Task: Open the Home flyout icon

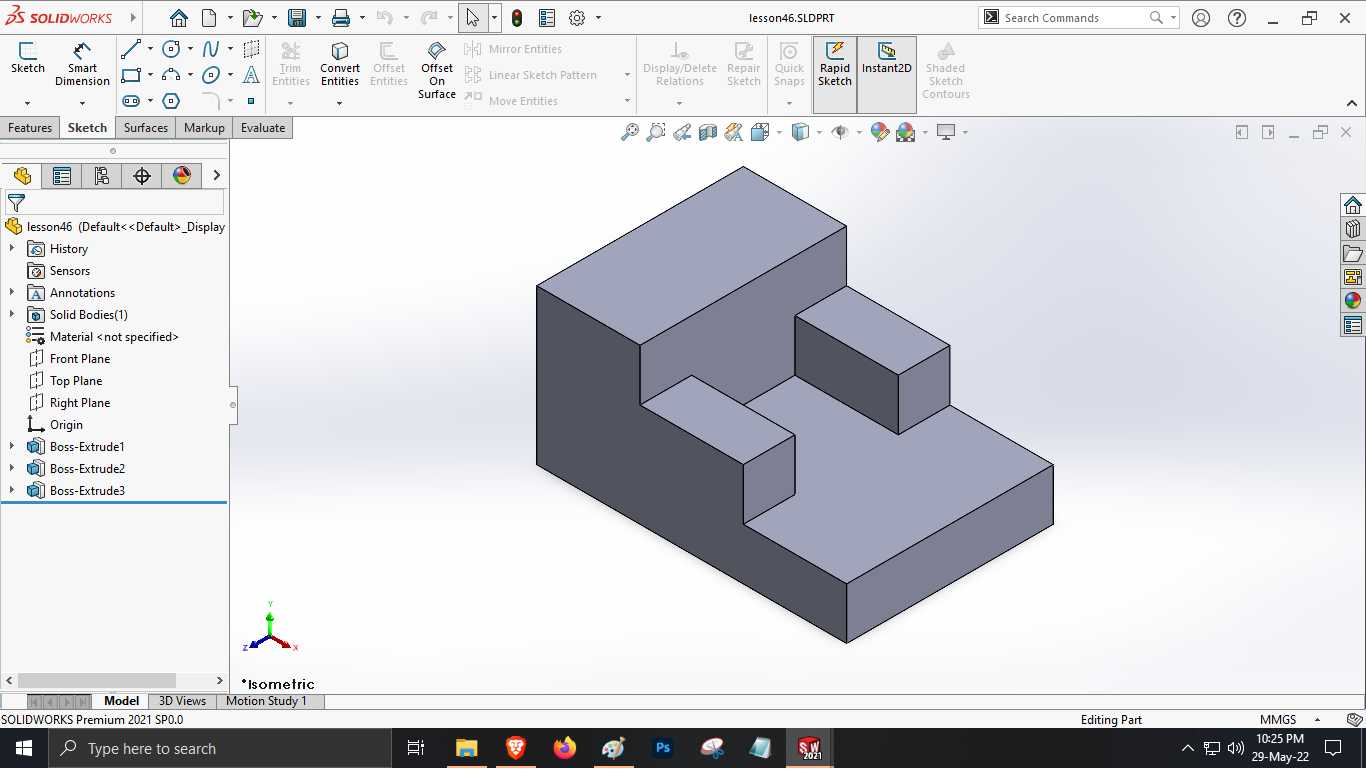Action: pos(179,18)
